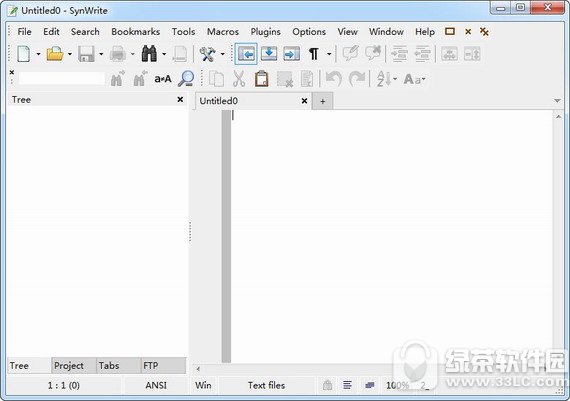
Task: Click the Undo arrow icon
Action: pyautogui.click(x=334, y=79)
